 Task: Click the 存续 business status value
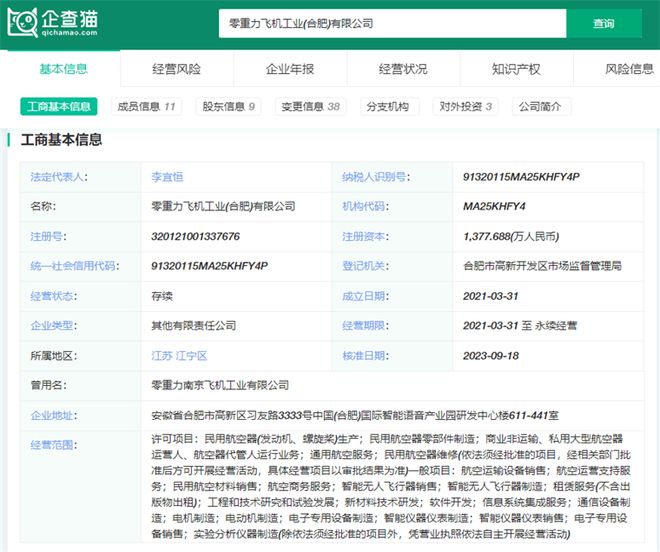(x=162, y=296)
